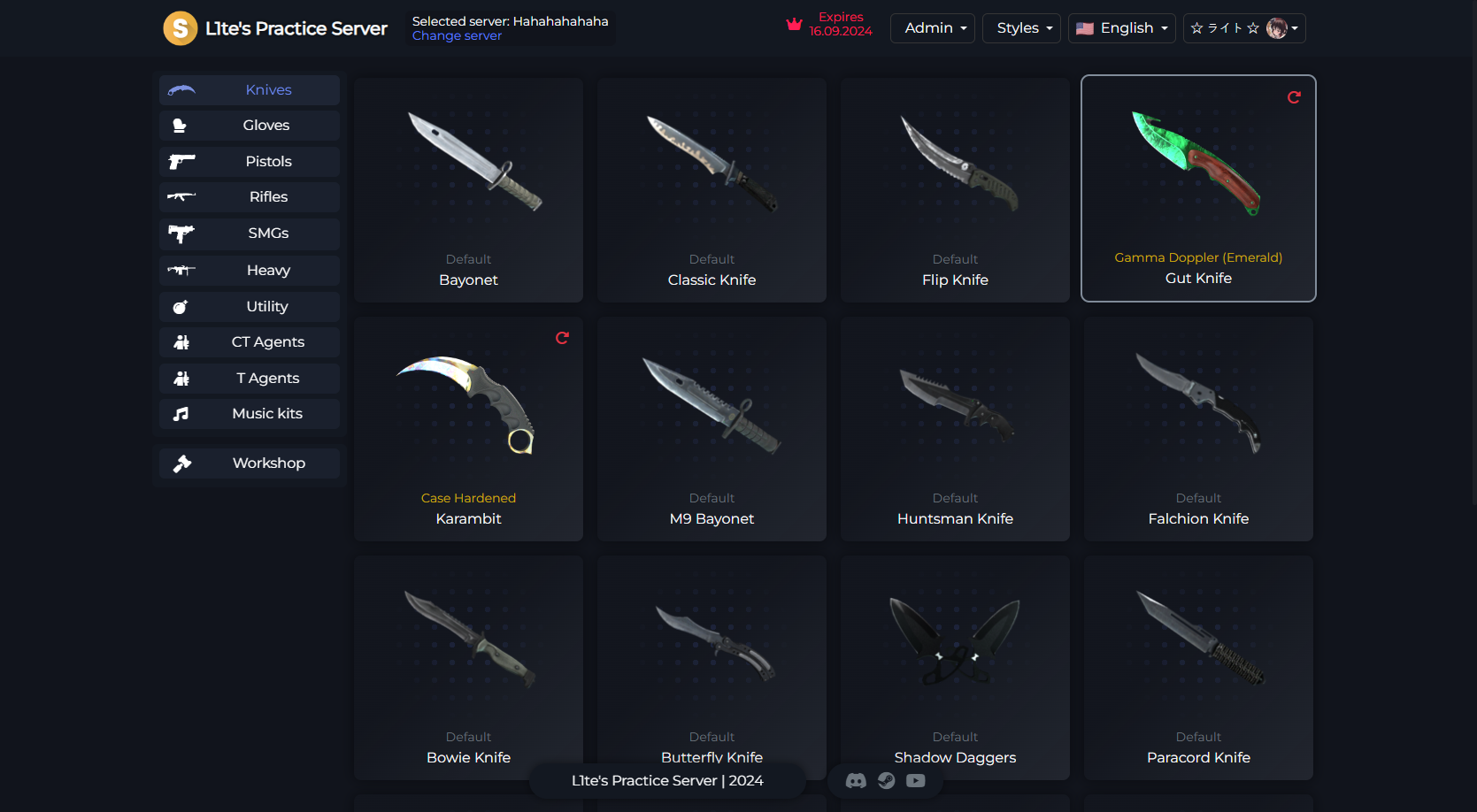The width and height of the screenshot is (1477, 812).
Task: Expand the Admin dropdown
Action: click(935, 28)
